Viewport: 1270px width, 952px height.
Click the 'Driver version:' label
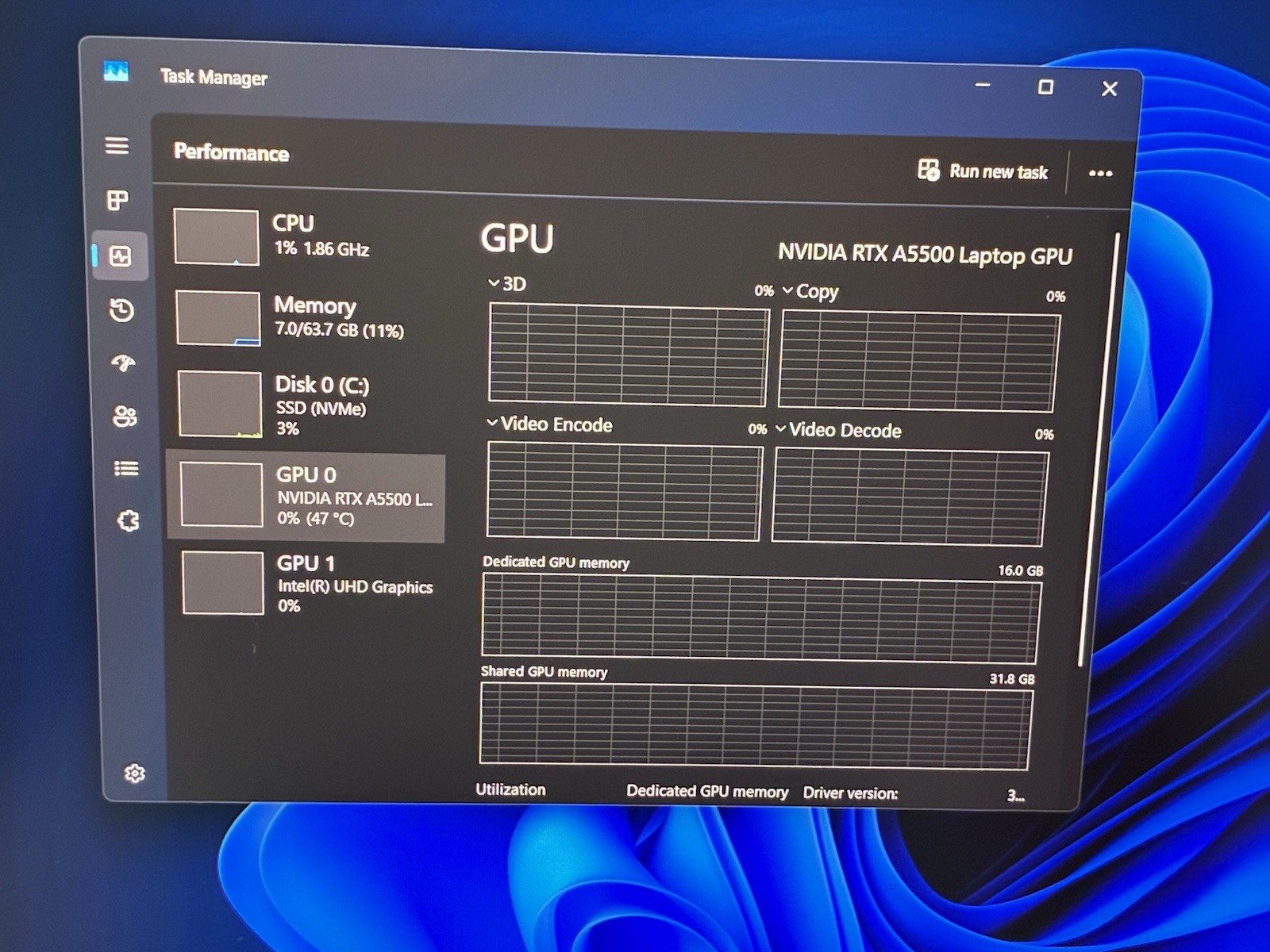(x=850, y=793)
